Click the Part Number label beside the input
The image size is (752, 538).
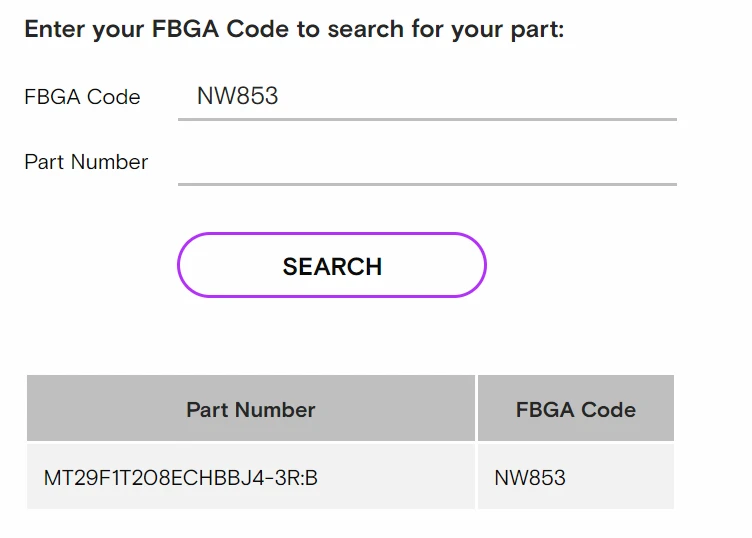(x=86, y=162)
